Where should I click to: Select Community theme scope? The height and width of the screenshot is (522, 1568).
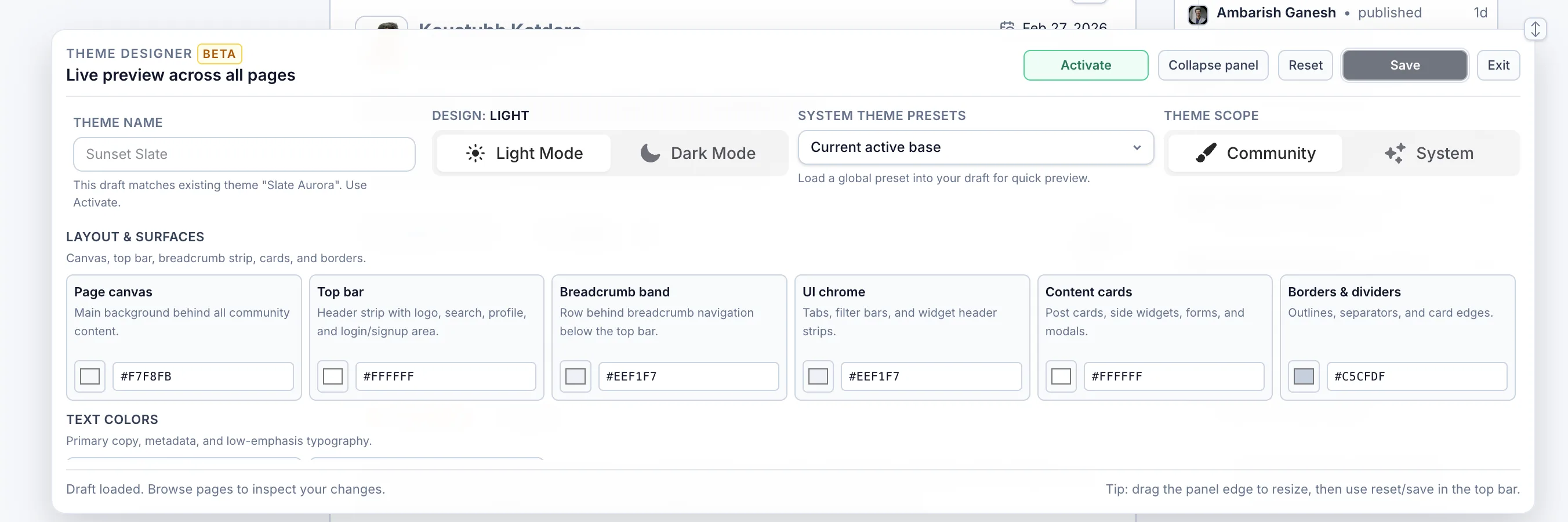point(1255,154)
